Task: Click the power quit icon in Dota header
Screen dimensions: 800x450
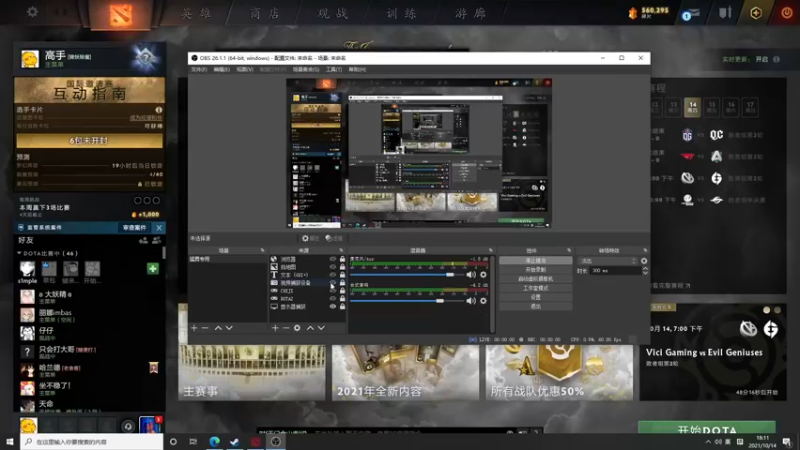Action: (x=787, y=13)
